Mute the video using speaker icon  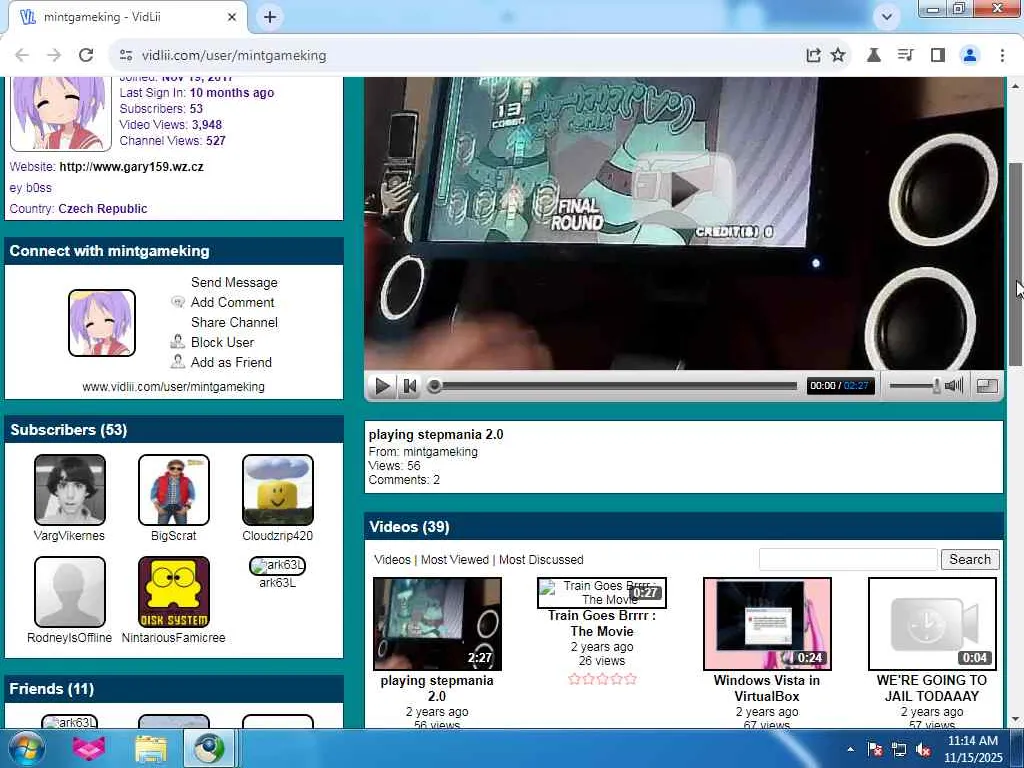point(954,386)
